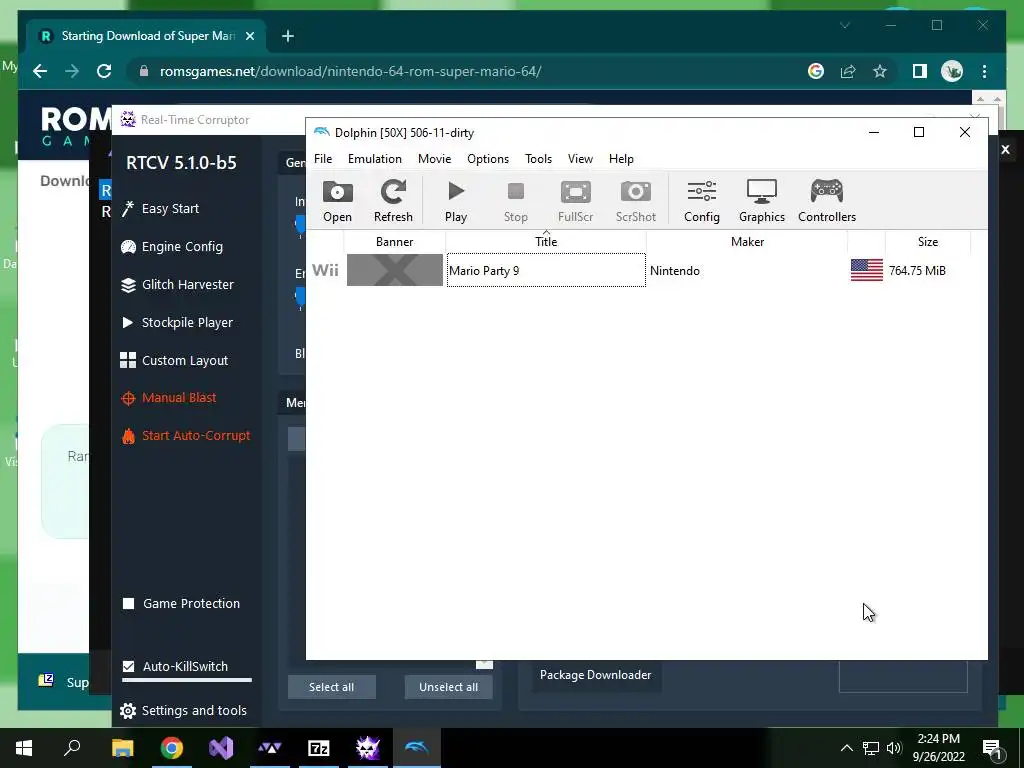The image size is (1024, 768).
Task: Click the Nintendo maker cell
Action: [x=675, y=270]
